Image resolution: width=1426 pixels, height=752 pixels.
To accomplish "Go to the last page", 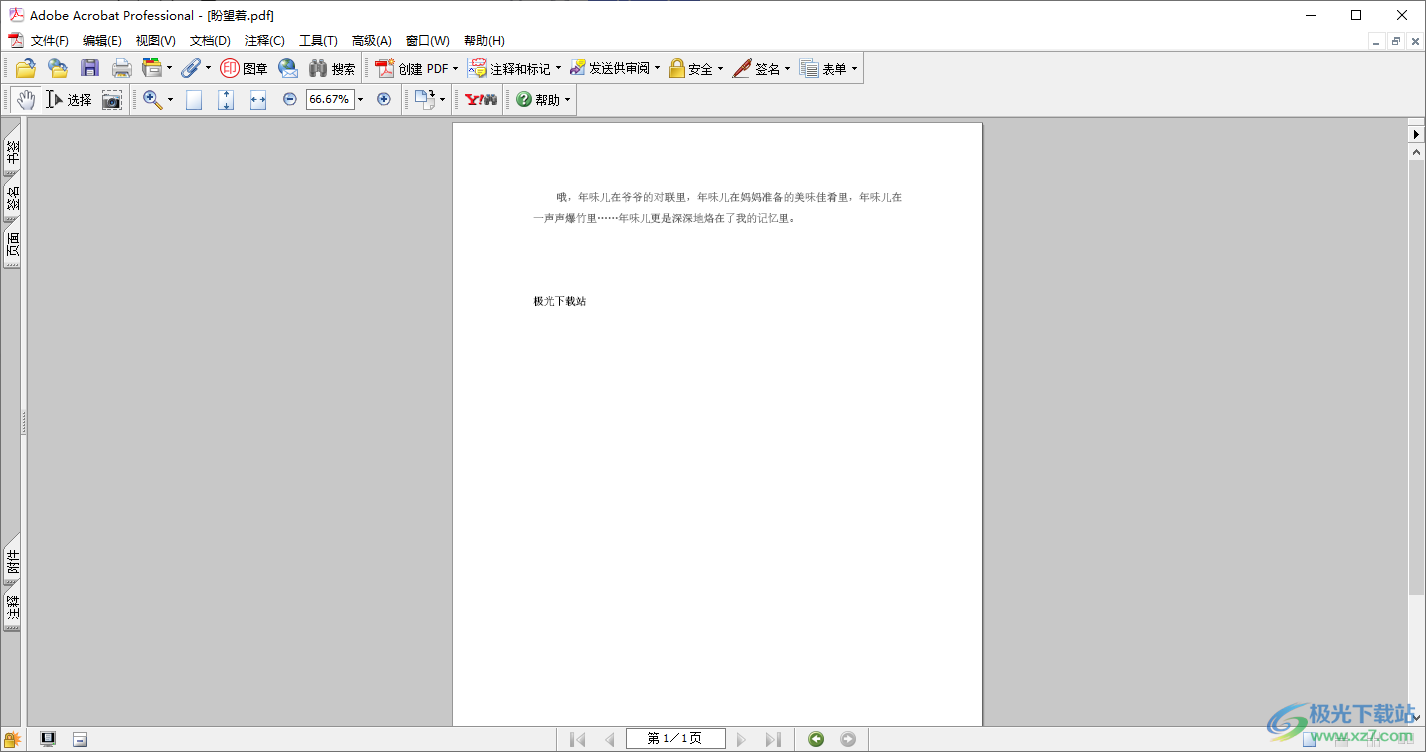I will point(772,739).
